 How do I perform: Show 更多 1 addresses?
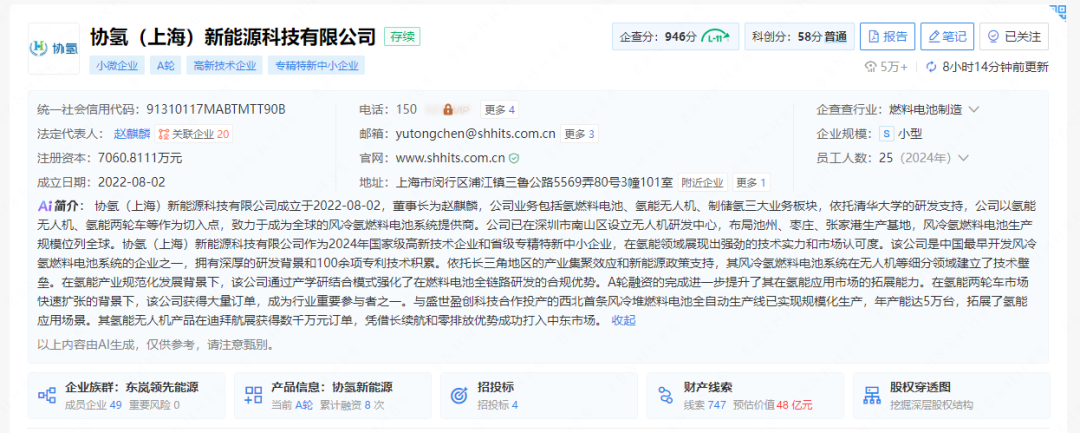[751, 183]
